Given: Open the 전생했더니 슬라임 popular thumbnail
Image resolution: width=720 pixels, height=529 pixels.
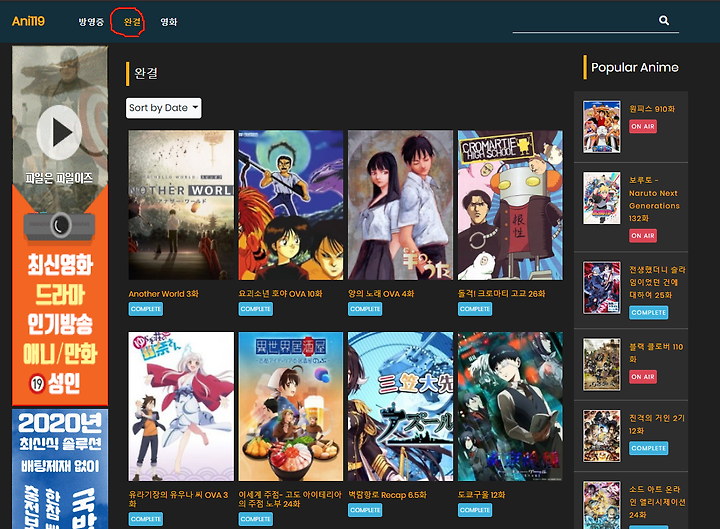Looking at the screenshot, I should (602, 287).
